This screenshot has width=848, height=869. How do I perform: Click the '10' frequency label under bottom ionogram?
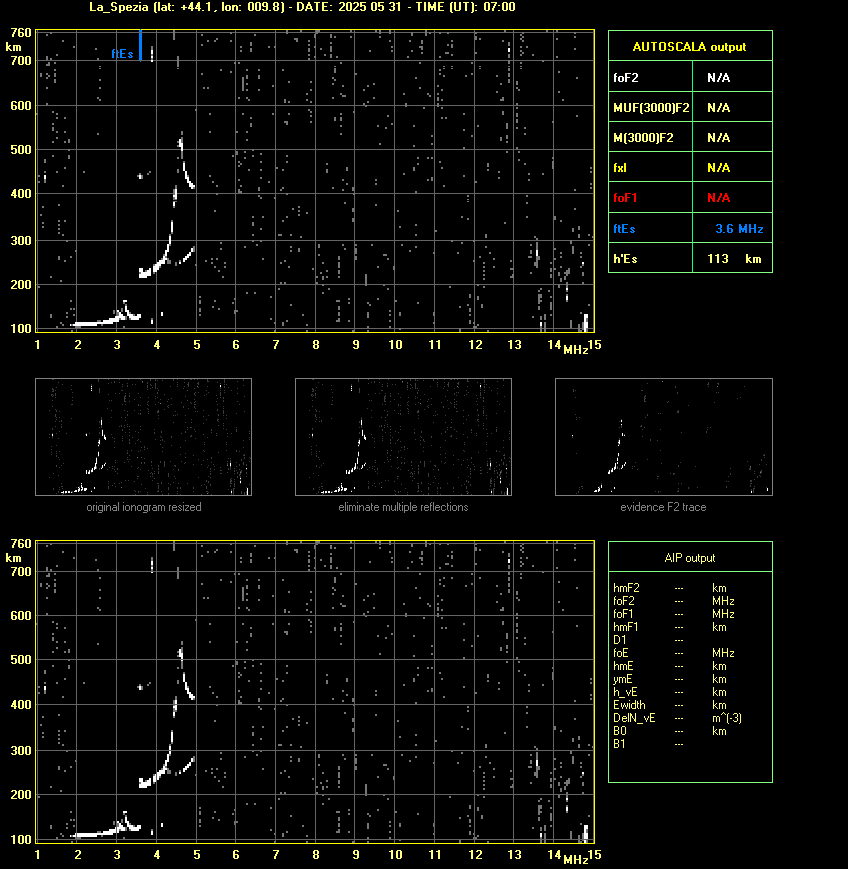pos(395,855)
